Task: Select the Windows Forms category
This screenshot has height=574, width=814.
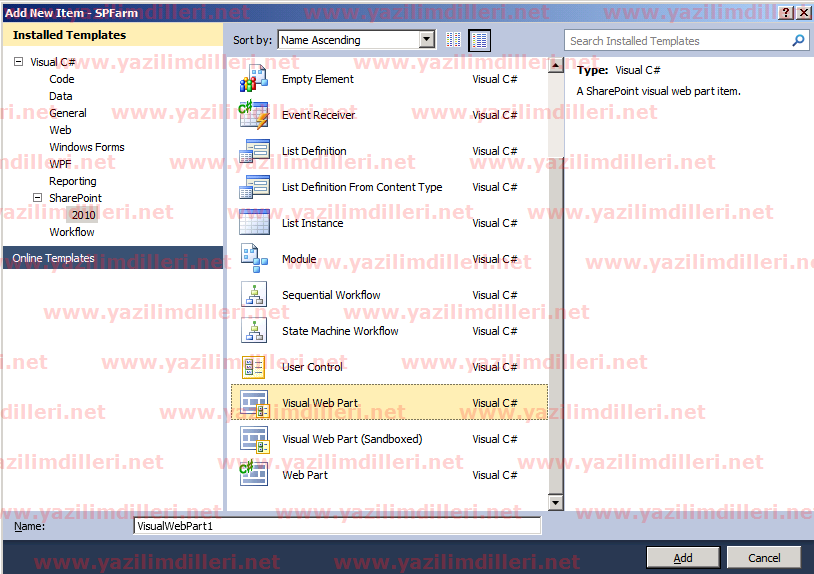Action: 87,147
